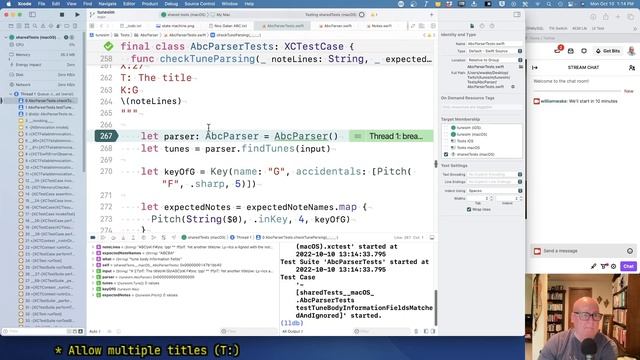Viewport: 640px width, 360px height.
Task: Stop the running test session
Action: tap(62, 14)
